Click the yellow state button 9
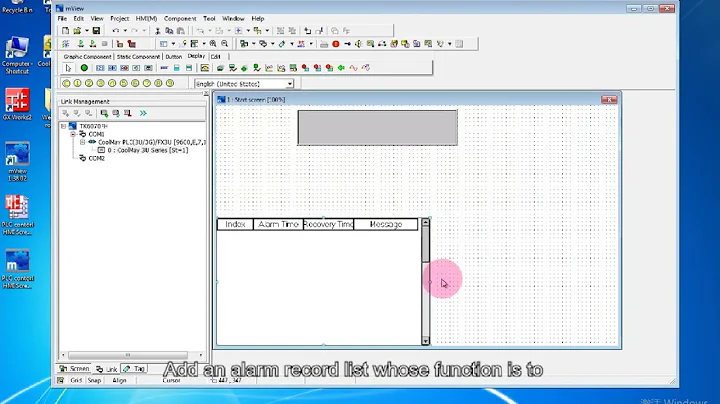720x404 pixels. click(x=170, y=83)
